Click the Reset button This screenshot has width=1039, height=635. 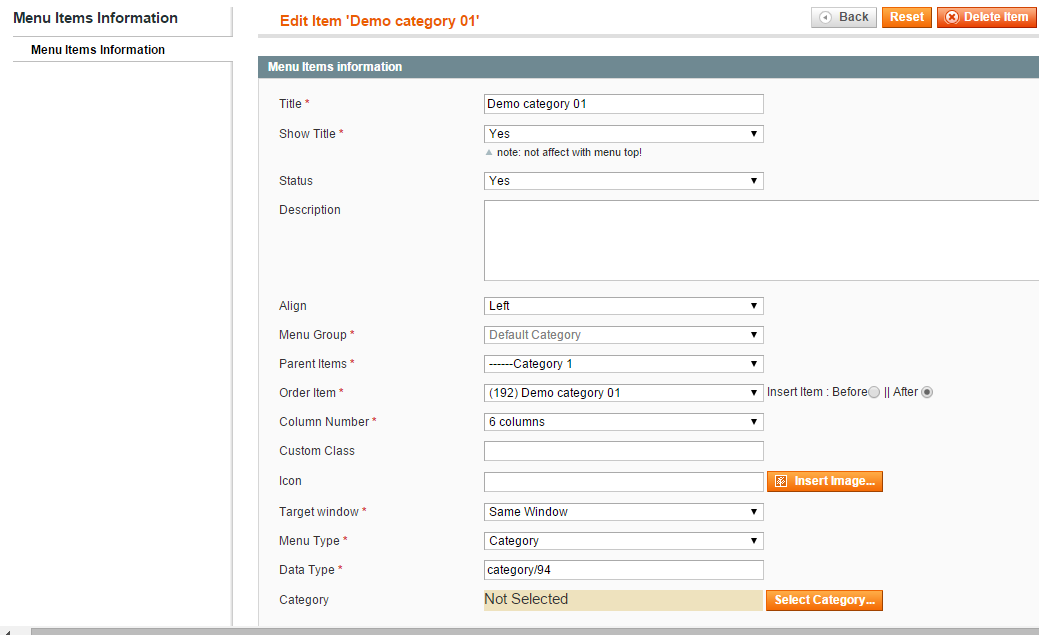tap(906, 17)
